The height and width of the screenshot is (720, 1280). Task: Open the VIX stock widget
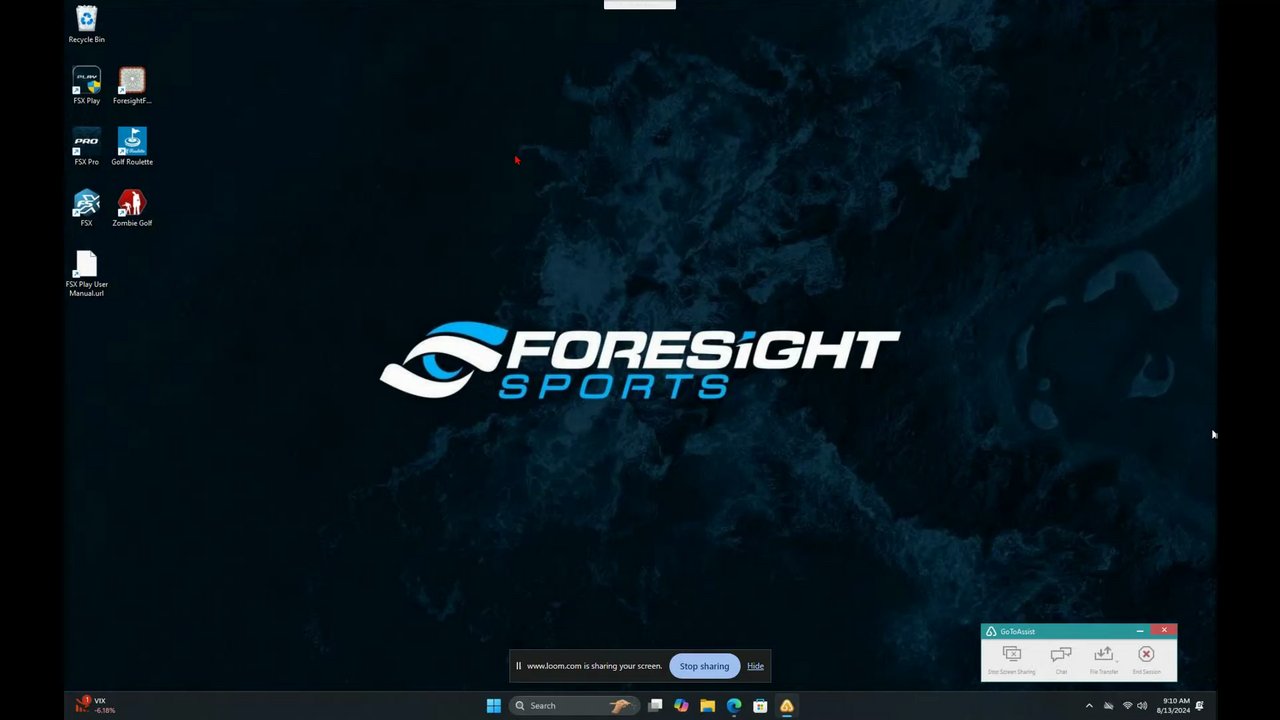pyautogui.click(x=96, y=705)
